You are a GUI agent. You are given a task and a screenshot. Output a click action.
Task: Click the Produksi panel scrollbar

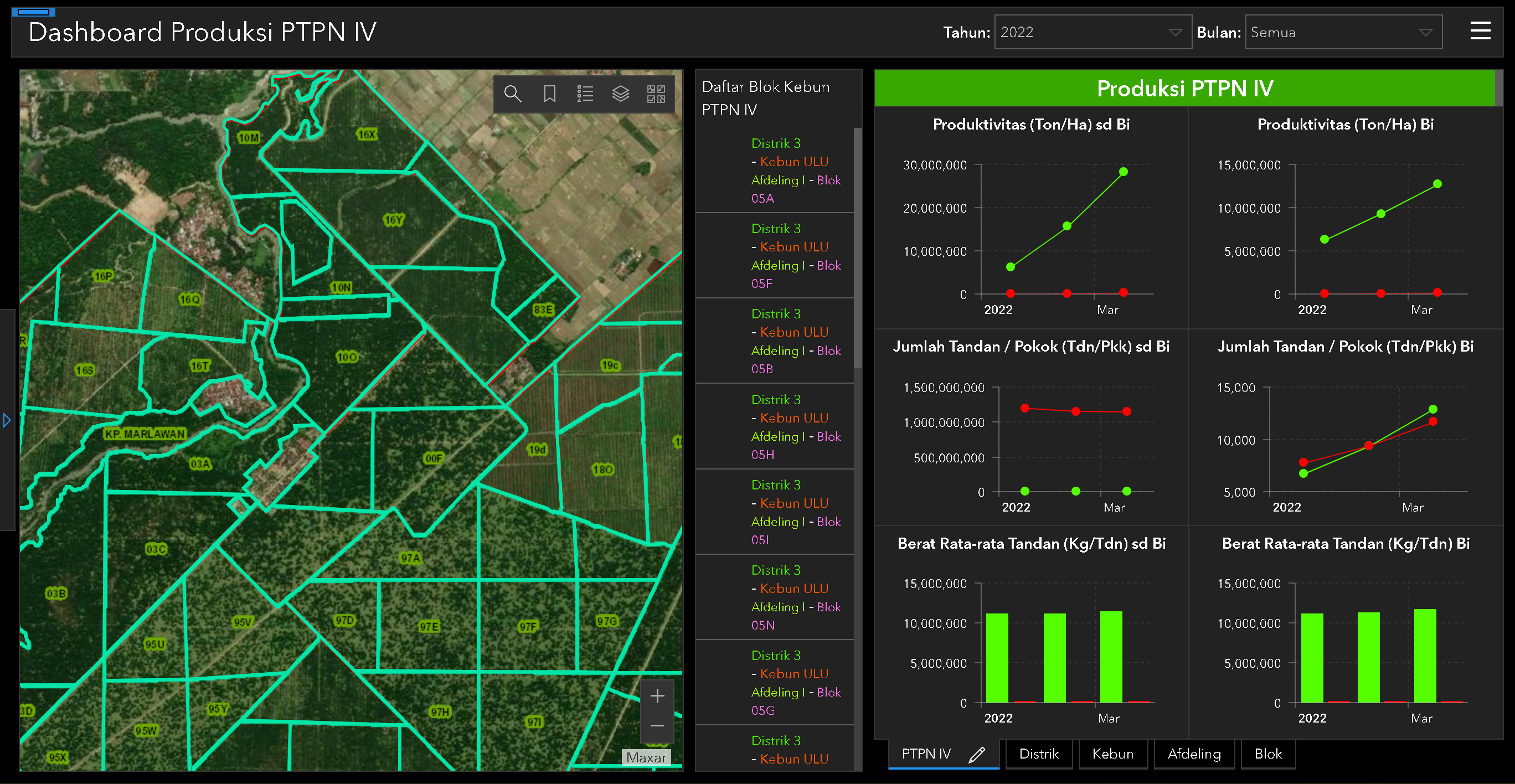coord(1498,88)
